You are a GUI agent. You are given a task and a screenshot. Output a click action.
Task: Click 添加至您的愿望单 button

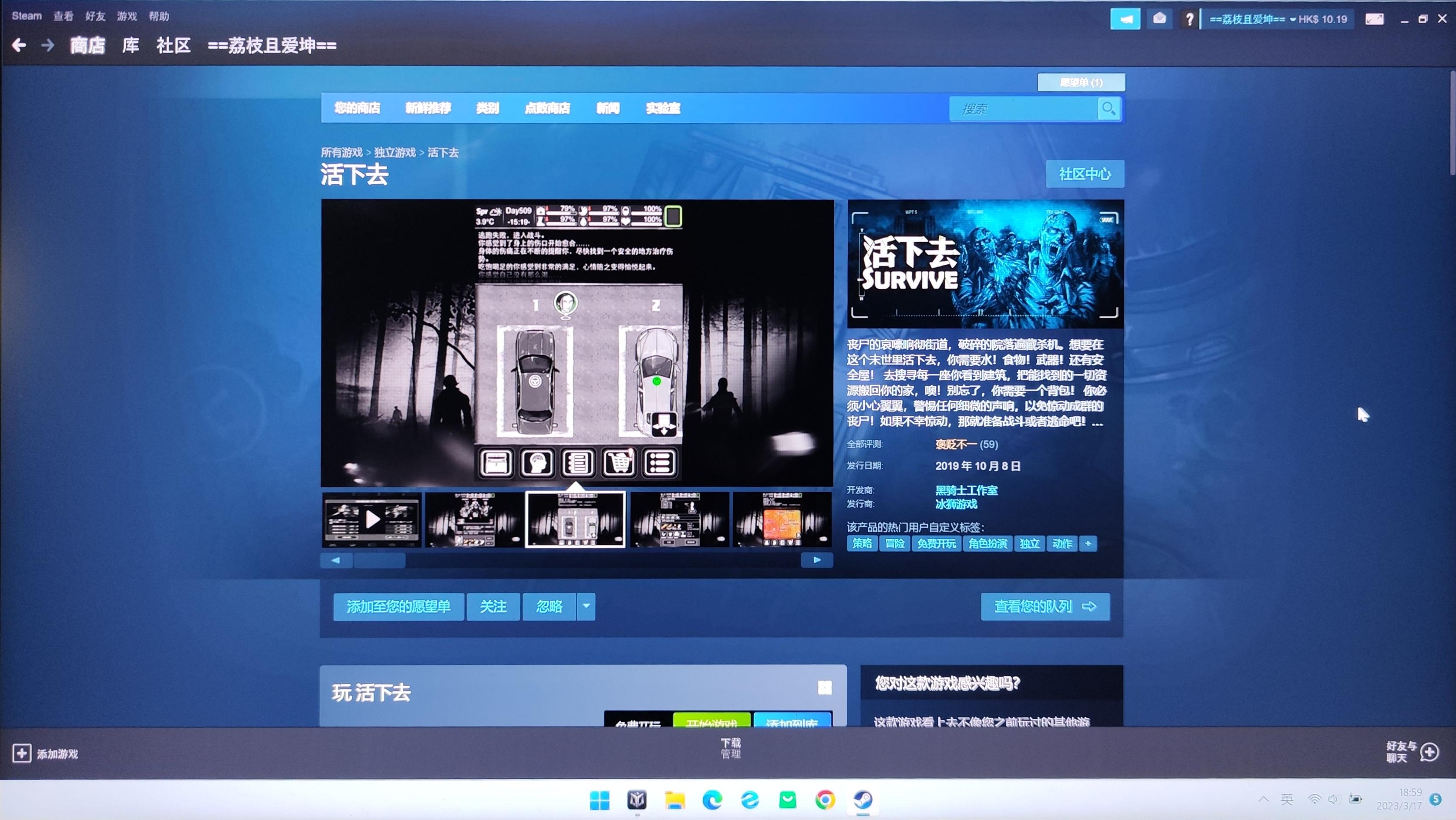pos(398,606)
